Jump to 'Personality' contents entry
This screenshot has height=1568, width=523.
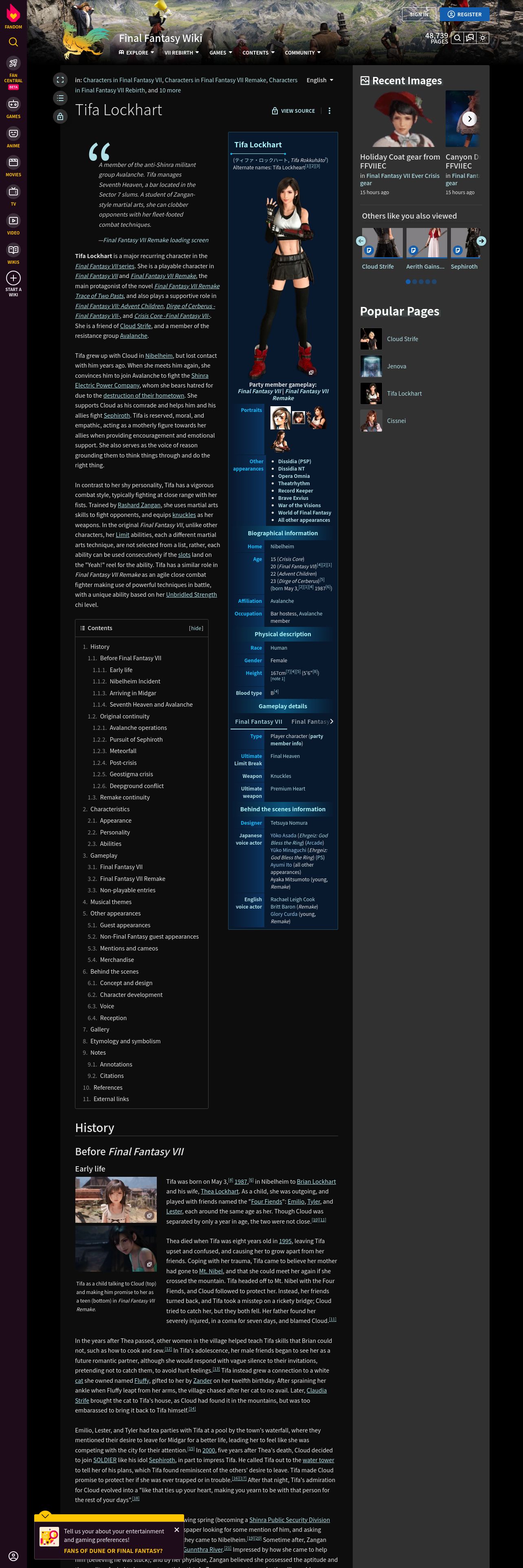114,832
